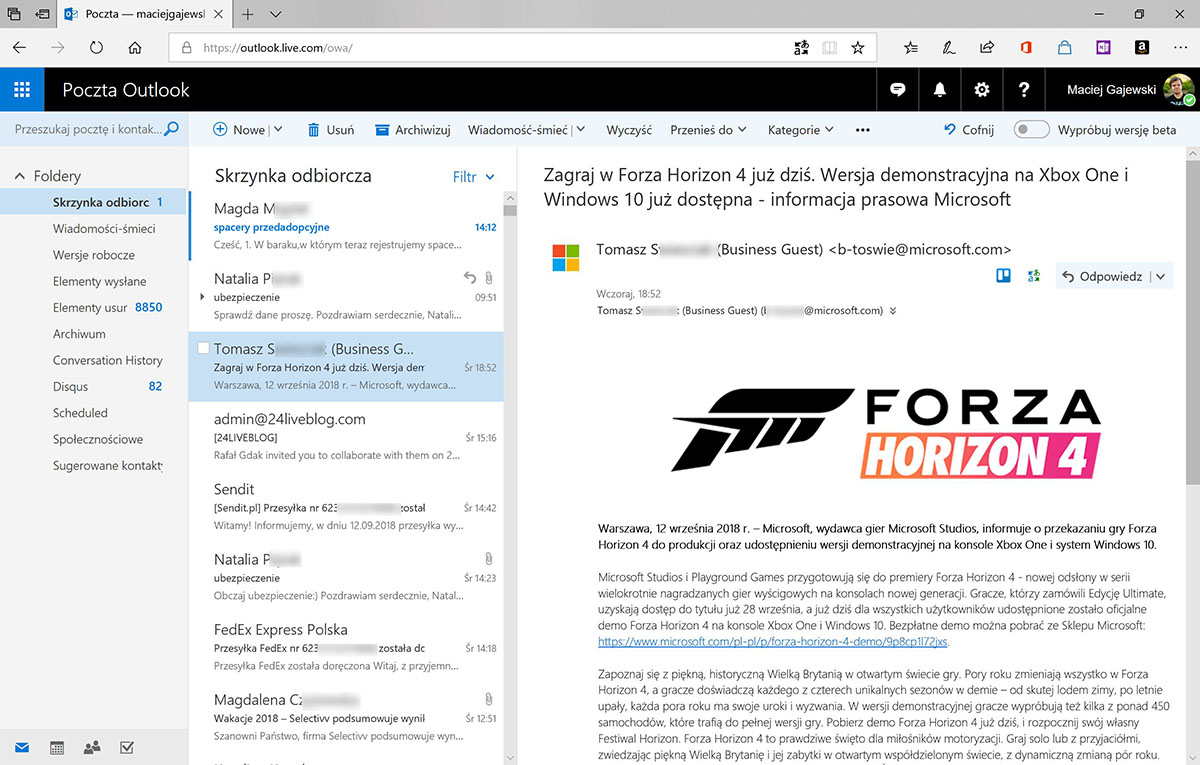Reply with Odpowiedz button
Viewport: 1200px width, 765px height.
pyautogui.click(x=1102, y=277)
